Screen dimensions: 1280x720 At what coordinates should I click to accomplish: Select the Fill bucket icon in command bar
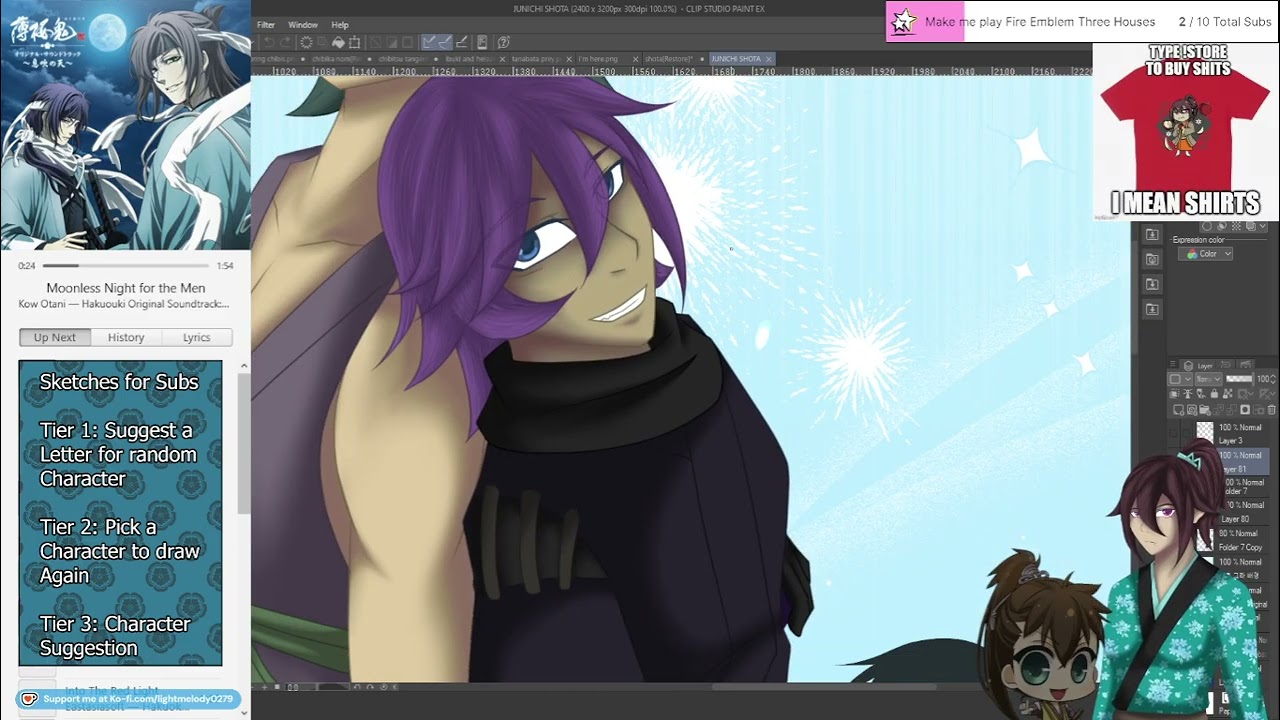(338, 42)
